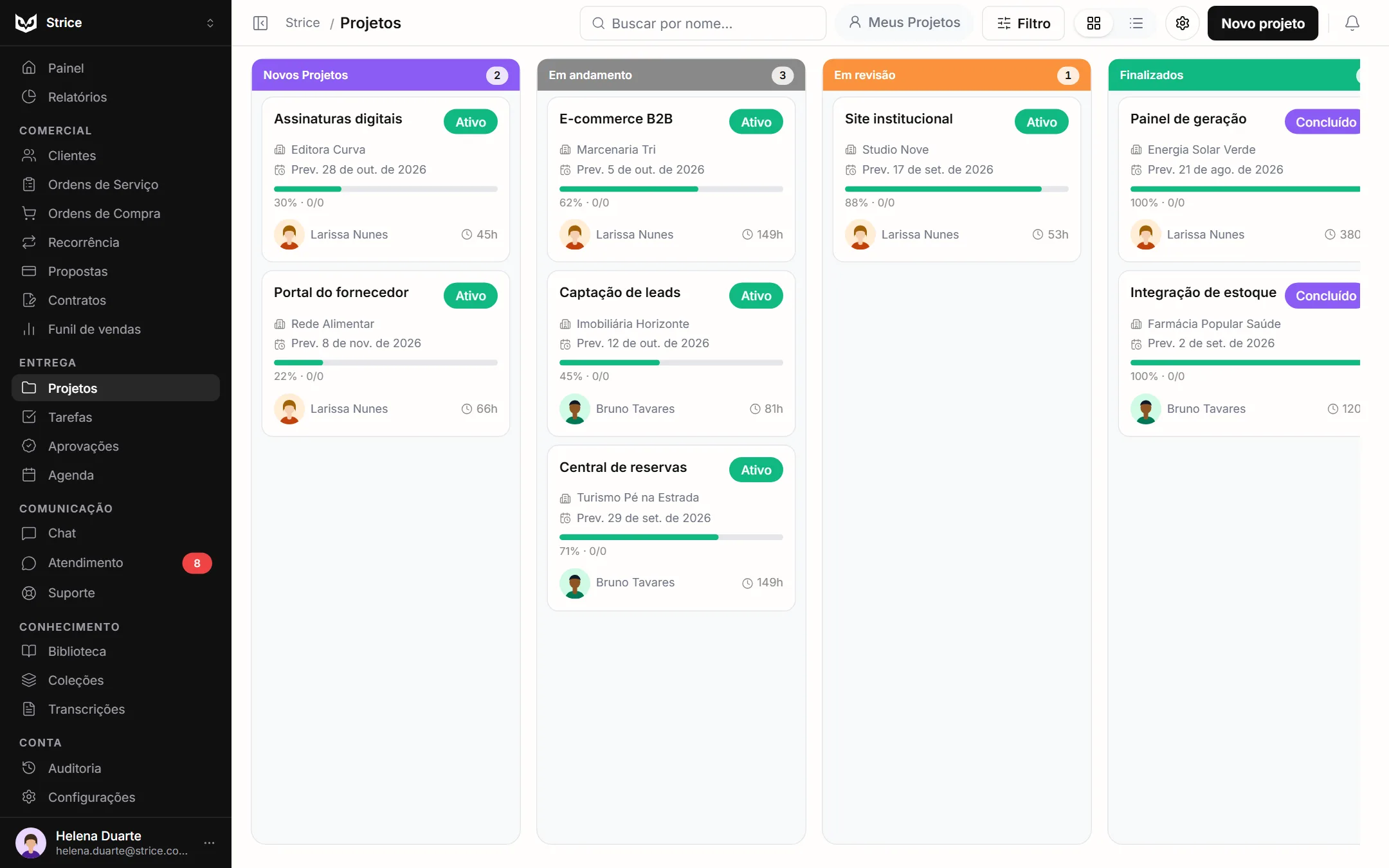Click the Suporte lifebuoy icon
1389x868 pixels.
point(29,593)
